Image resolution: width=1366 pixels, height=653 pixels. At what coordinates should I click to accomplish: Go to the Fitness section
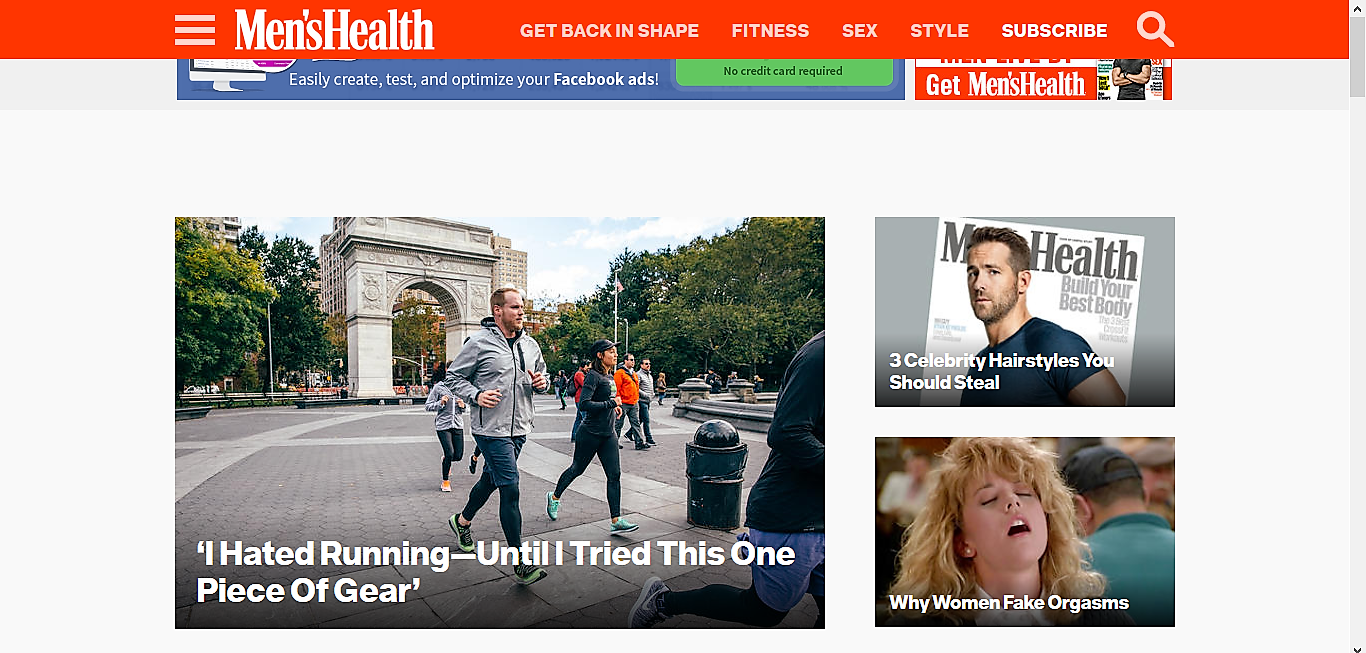pos(770,31)
